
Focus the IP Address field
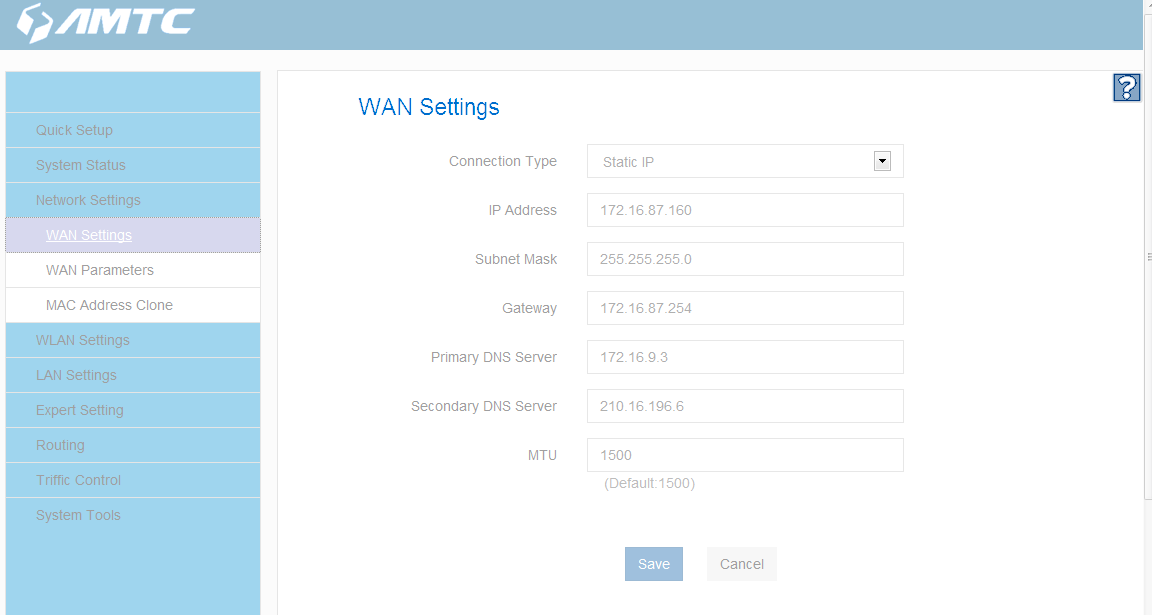pyautogui.click(x=745, y=210)
